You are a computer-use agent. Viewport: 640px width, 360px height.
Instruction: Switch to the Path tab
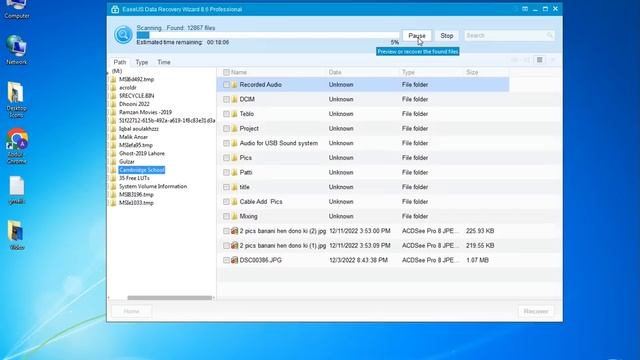[x=120, y=62]
